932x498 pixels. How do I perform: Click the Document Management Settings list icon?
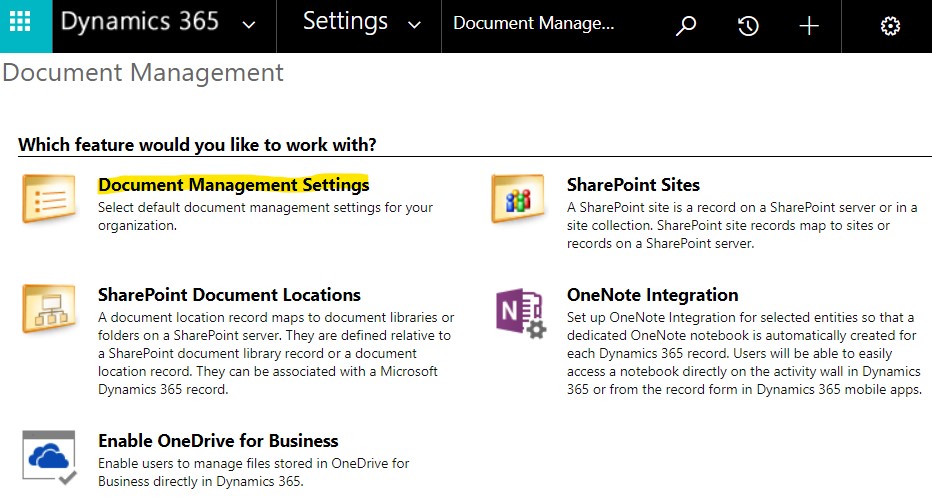pos(49,198)
